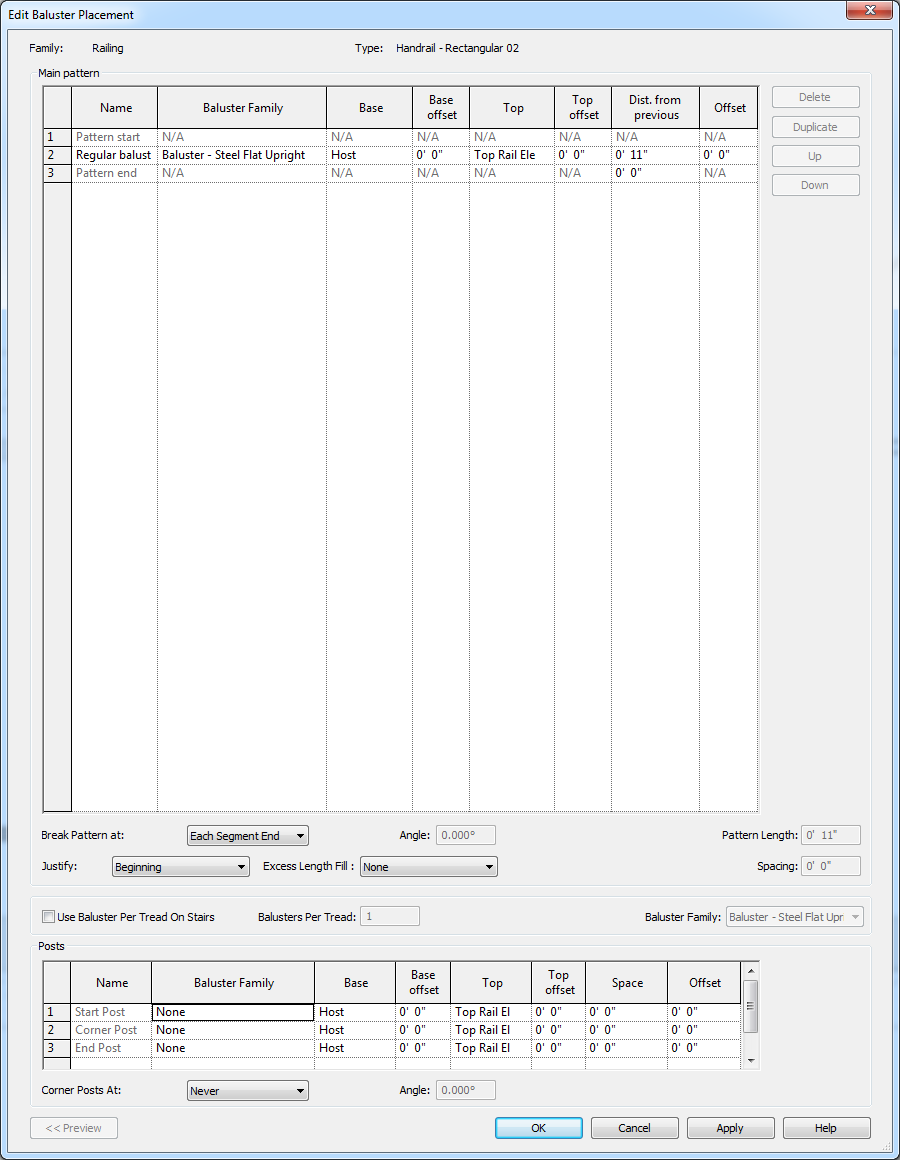Select the Pattern end distance 0' 0" cell

click(x=655, y=173)
